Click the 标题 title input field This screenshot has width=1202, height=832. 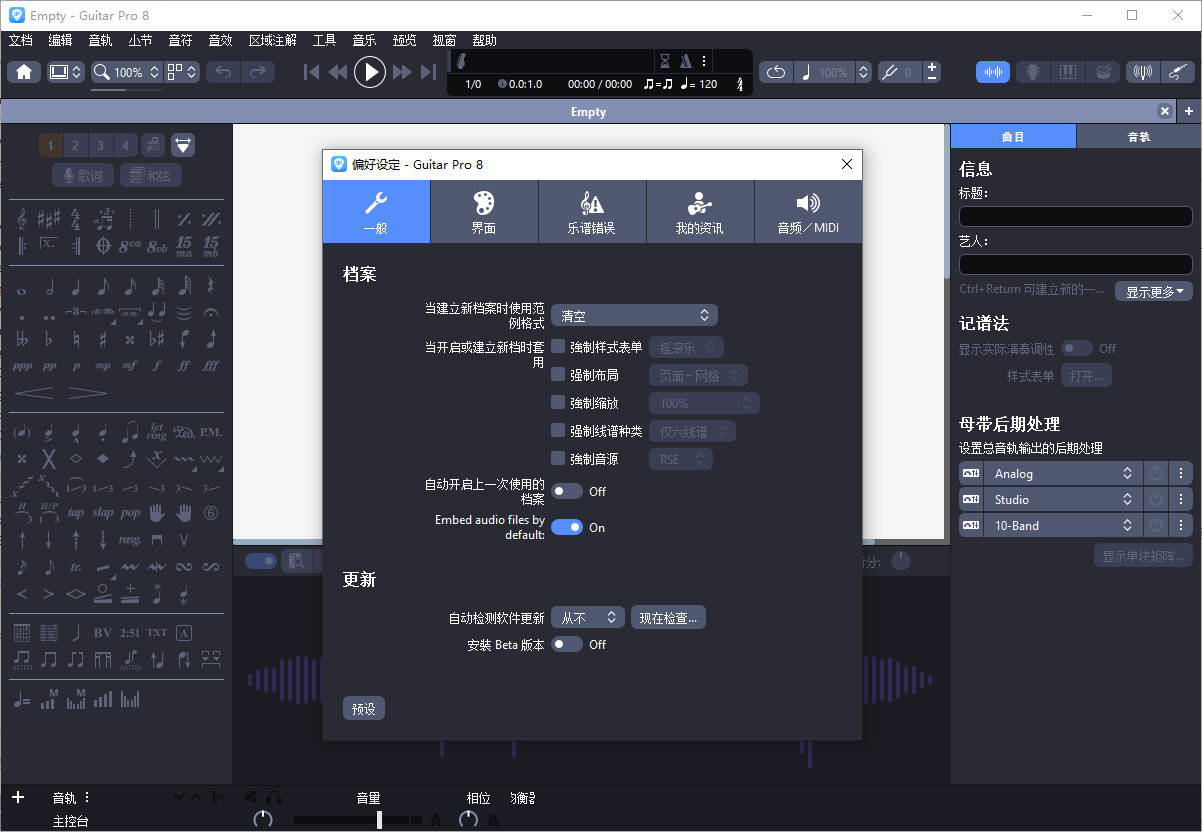(1076, 216)
